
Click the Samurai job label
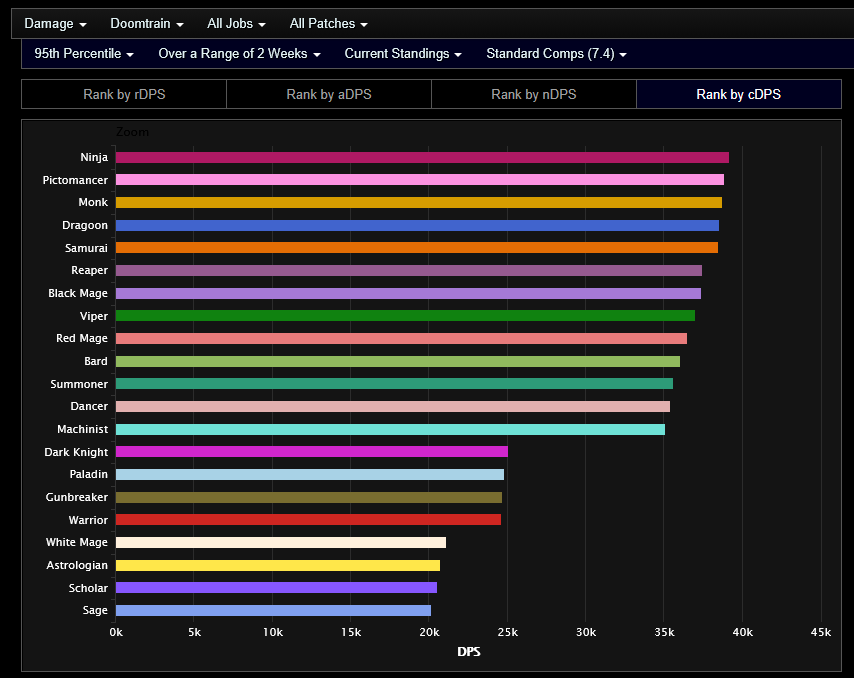coord(86,248)
